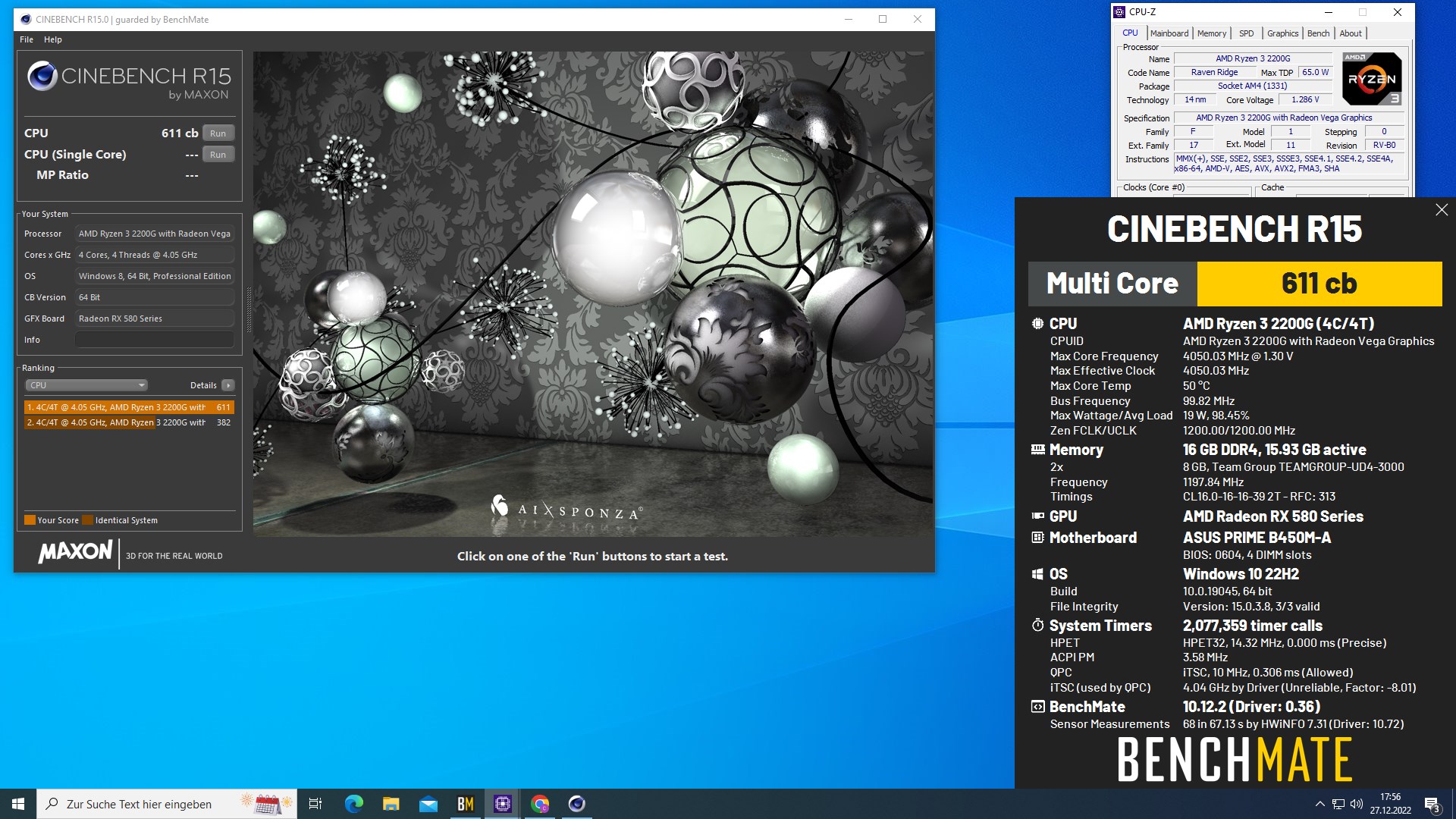Click the panel resize grip handle
This screenshot has height=819, width=1456.
click(x=248, y=309)
